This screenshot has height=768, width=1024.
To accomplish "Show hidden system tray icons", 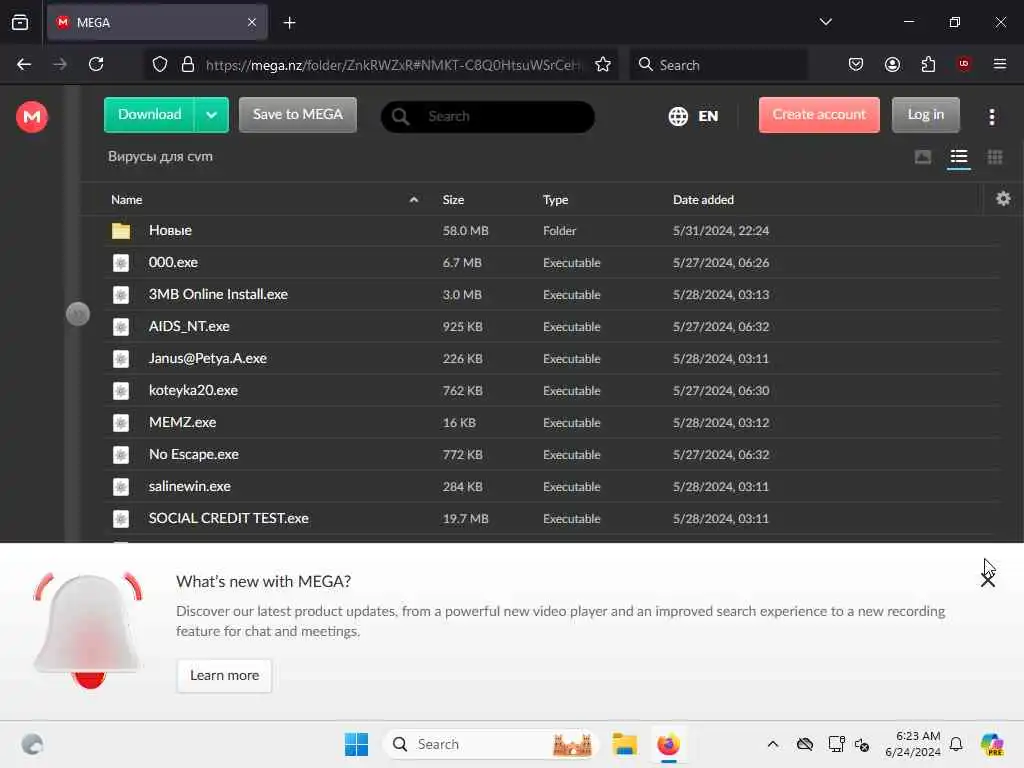I will coord(773,744).
